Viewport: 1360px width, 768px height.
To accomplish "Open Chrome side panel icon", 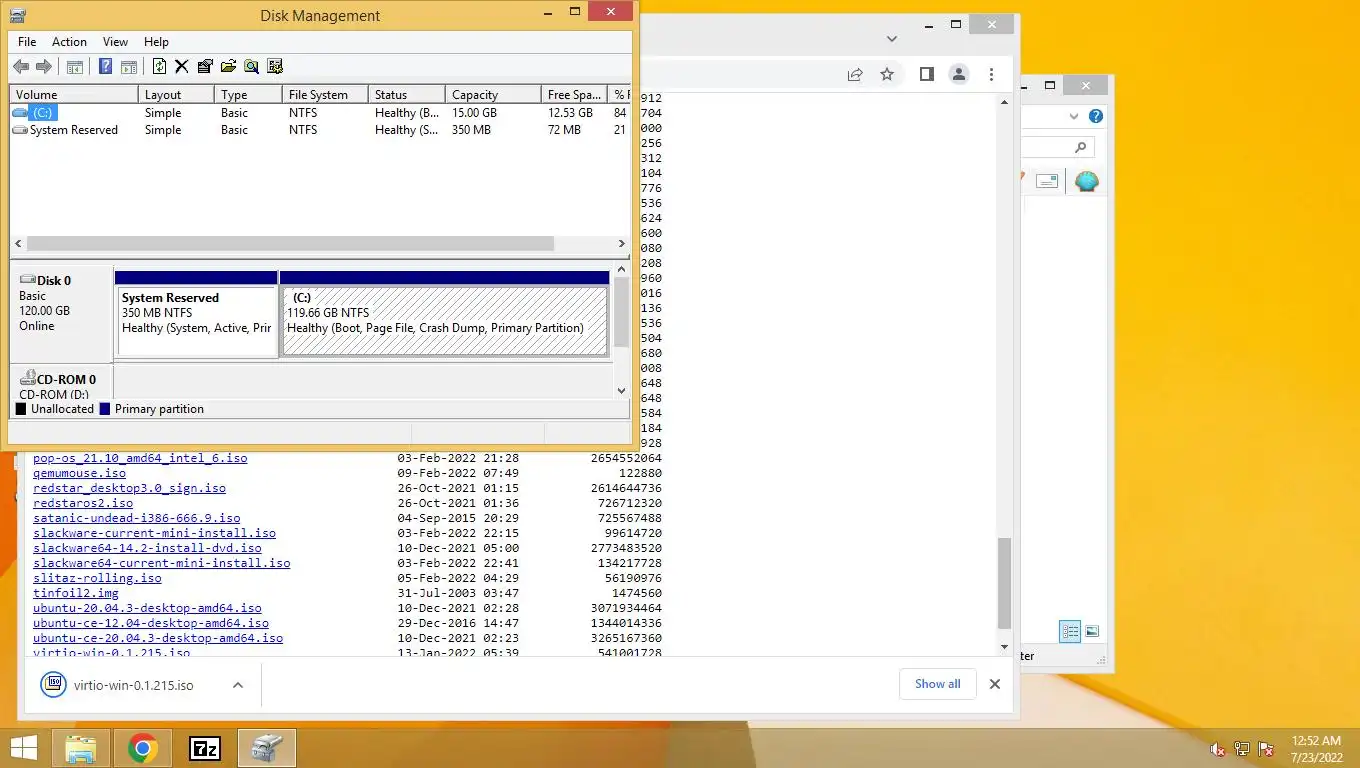I will [x=926, y=74].
